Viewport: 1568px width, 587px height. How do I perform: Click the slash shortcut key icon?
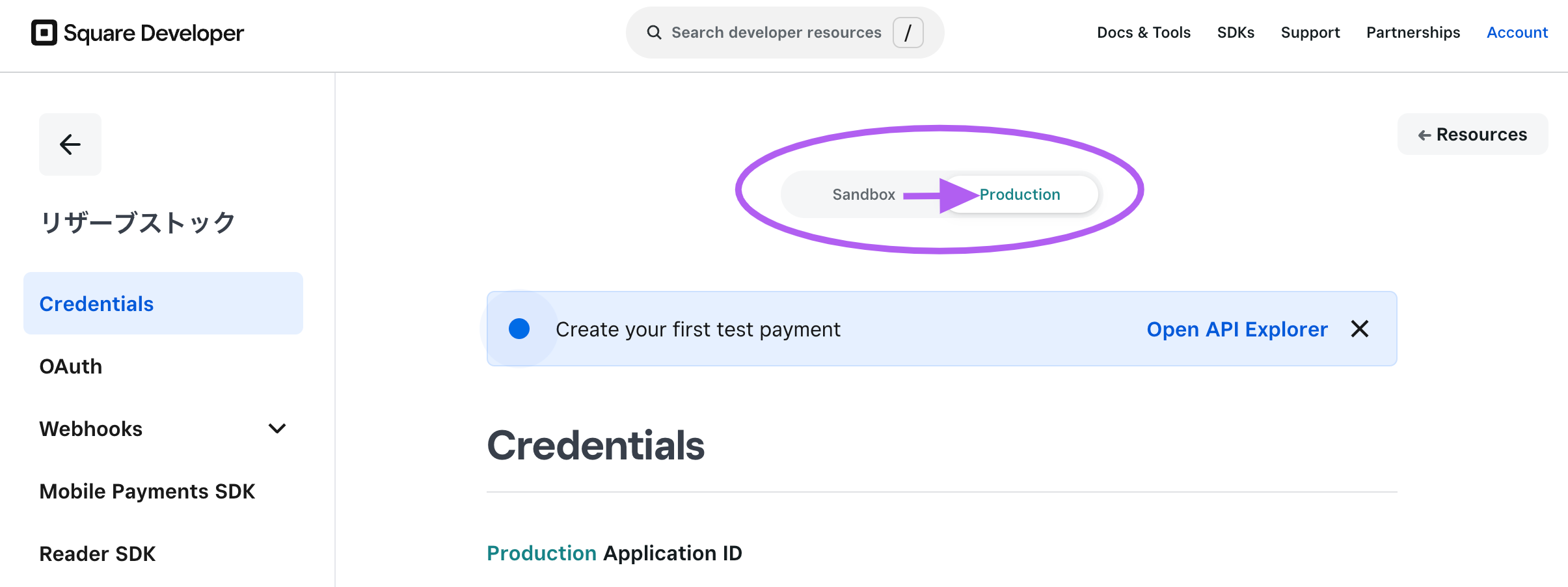[908, 33]
